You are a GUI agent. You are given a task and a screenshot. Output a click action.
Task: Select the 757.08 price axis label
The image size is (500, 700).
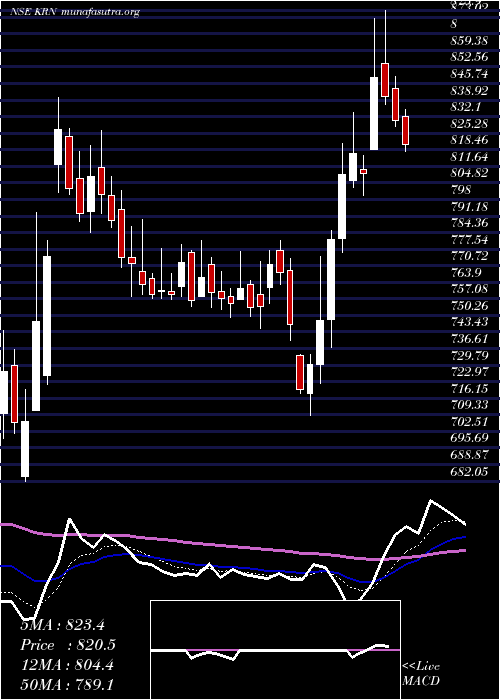pyautogui.click(x=468, y=289)
